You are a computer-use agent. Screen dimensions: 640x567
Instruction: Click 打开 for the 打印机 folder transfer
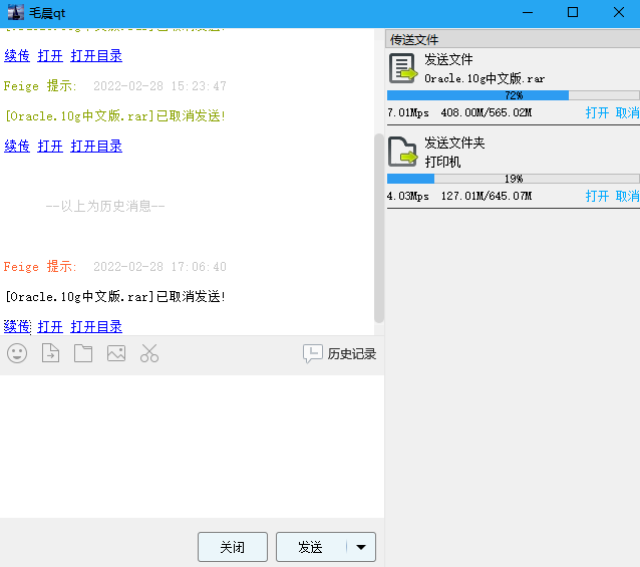point(597,196)
